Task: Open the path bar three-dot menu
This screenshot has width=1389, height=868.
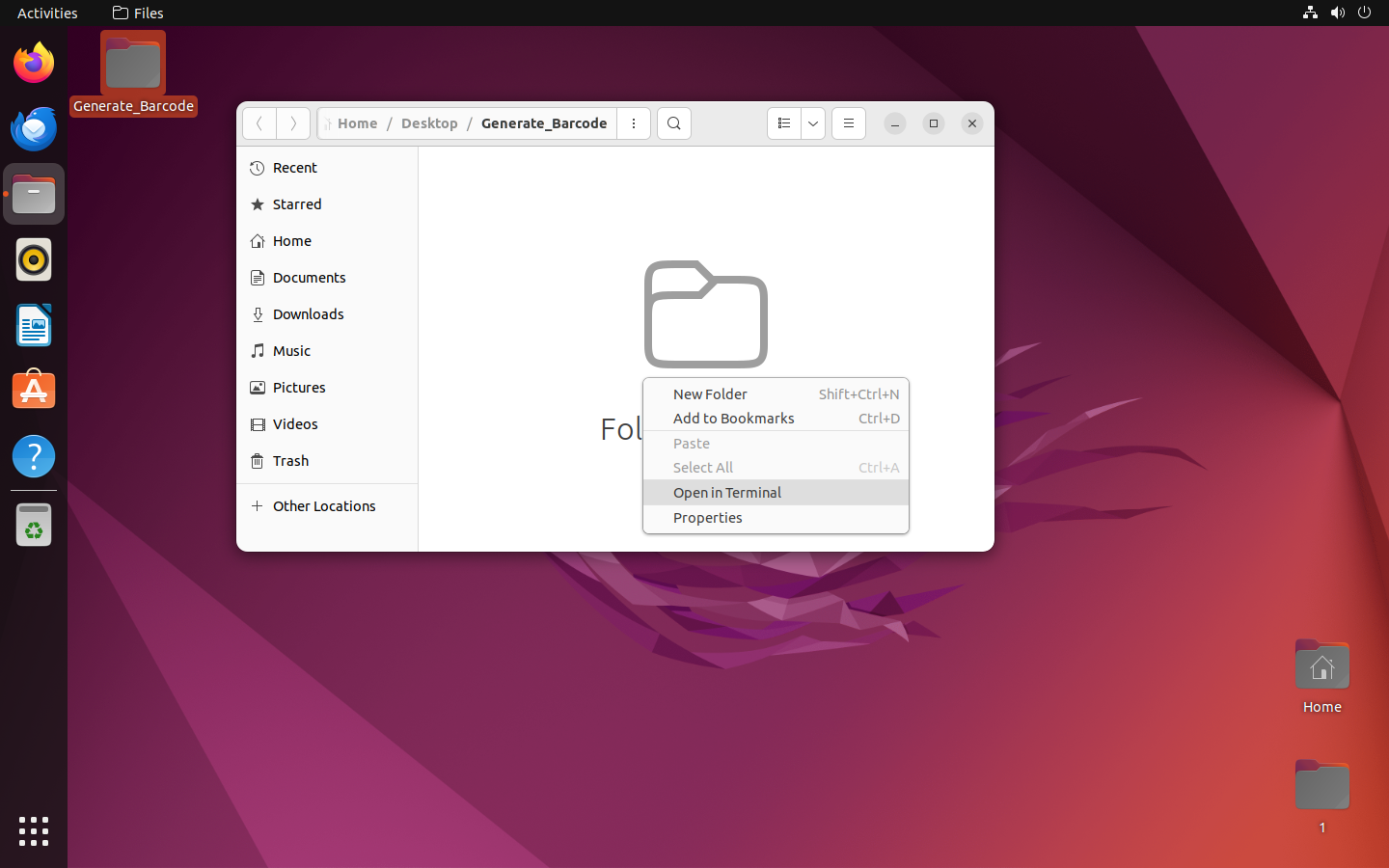Action: pyautogui.click(x=634, y=123)
